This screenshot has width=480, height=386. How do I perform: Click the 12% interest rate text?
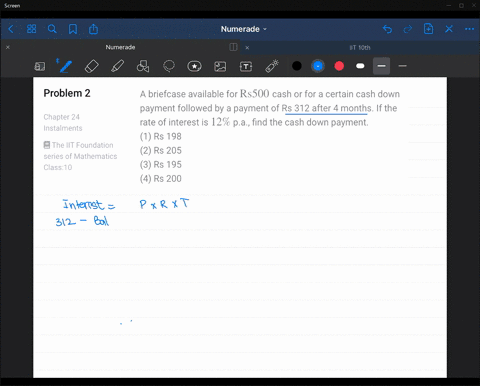(220, 122)
